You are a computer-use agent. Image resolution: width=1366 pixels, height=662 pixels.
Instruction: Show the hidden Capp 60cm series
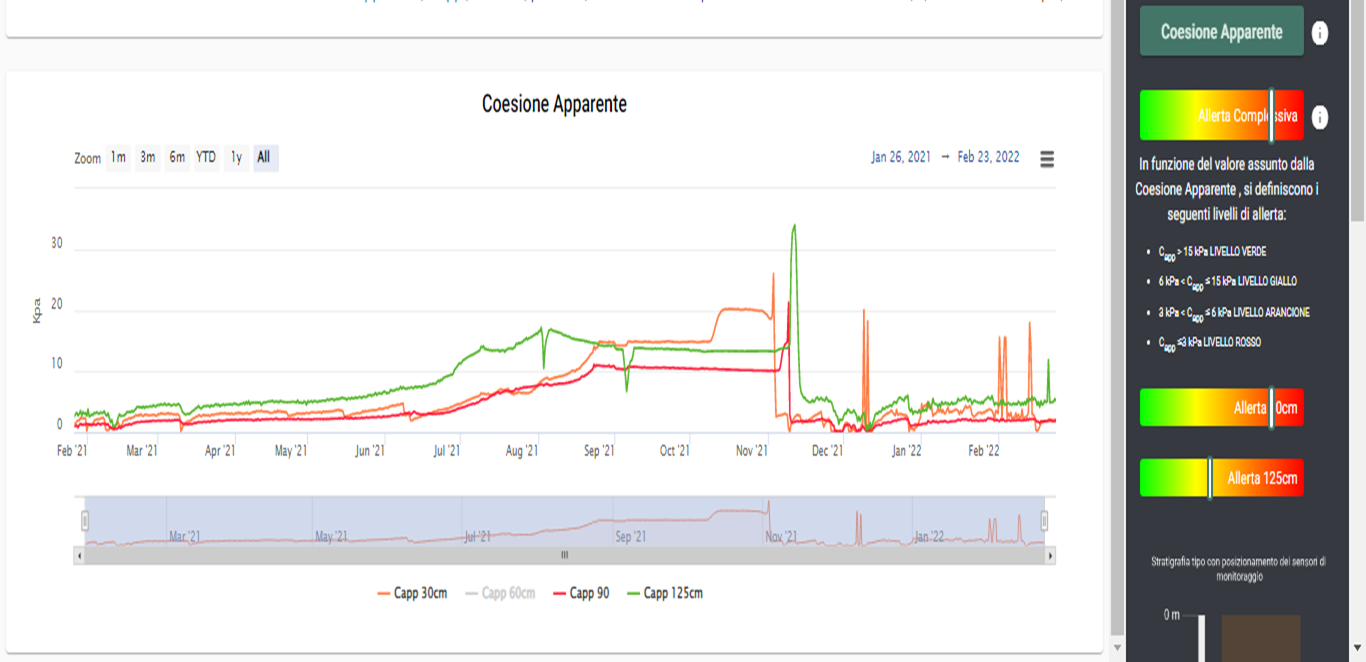(500, 593)
